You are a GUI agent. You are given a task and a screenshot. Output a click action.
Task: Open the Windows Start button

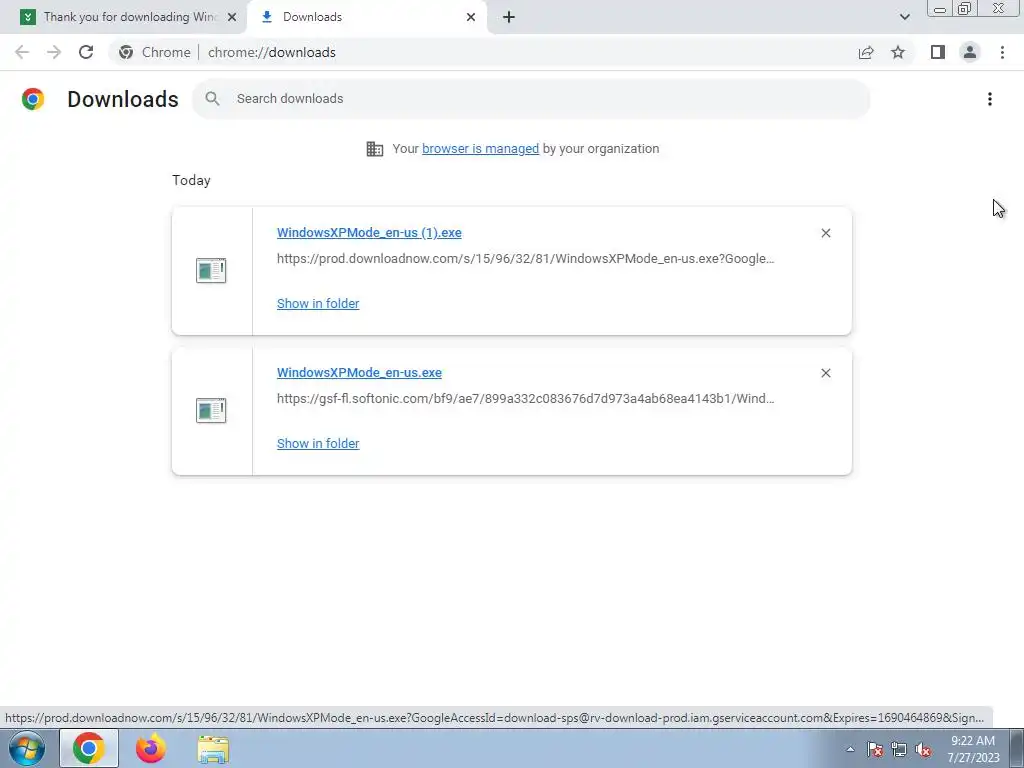click(x=27, y=748)
